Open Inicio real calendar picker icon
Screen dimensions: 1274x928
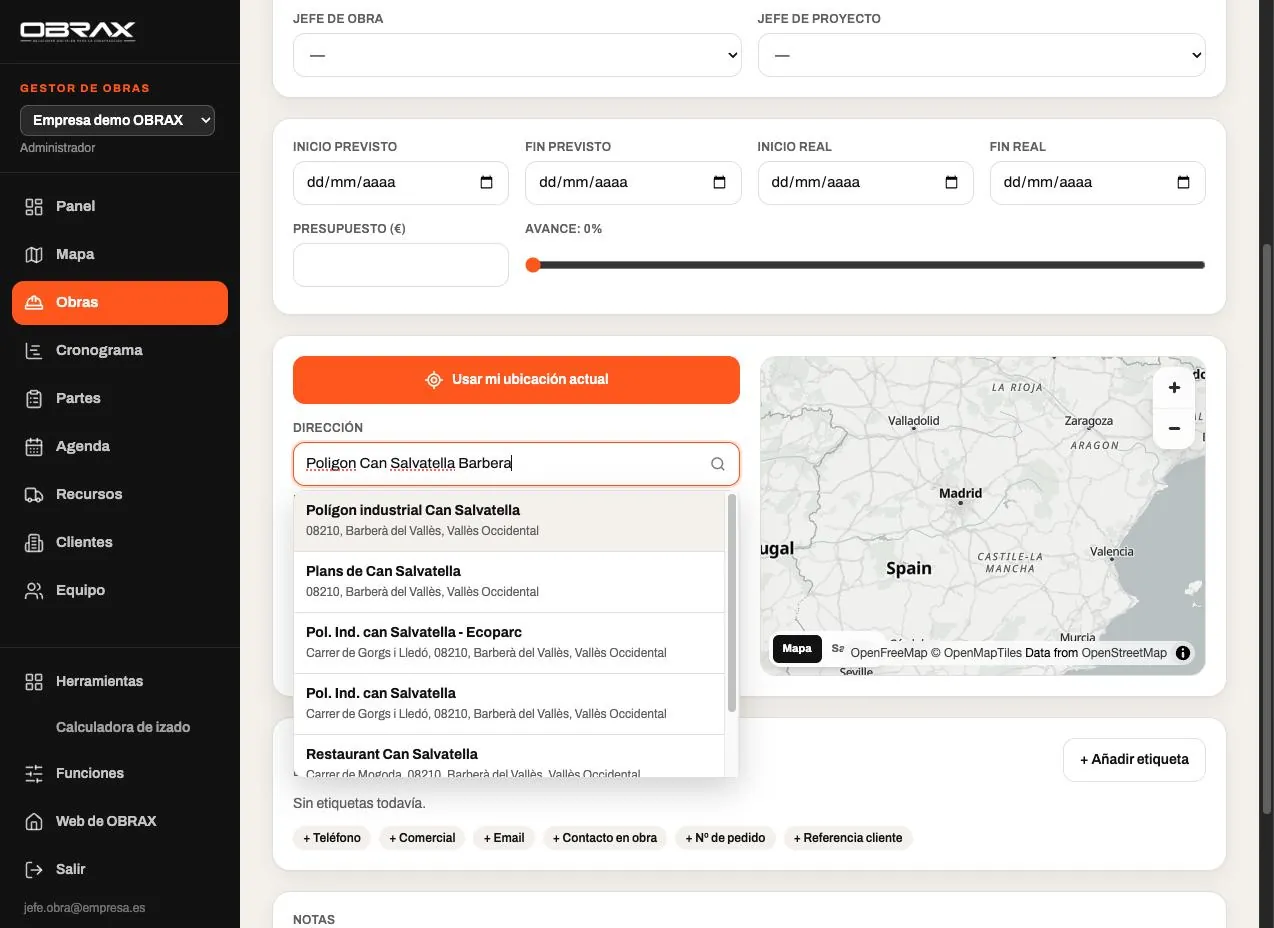(x=951, y=183)
